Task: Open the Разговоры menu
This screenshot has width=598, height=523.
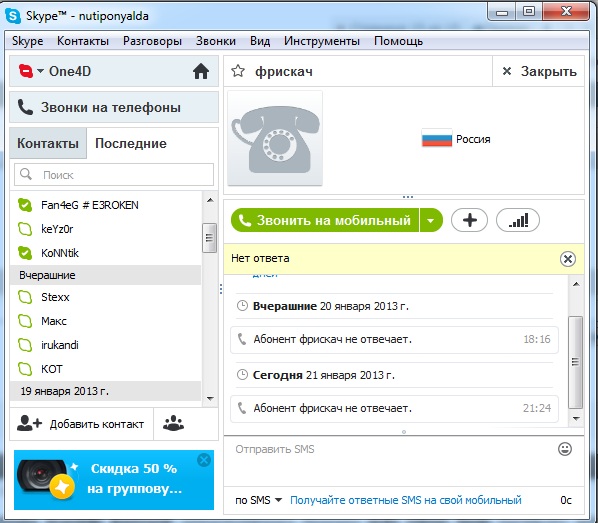Action: tap(152, 41)
